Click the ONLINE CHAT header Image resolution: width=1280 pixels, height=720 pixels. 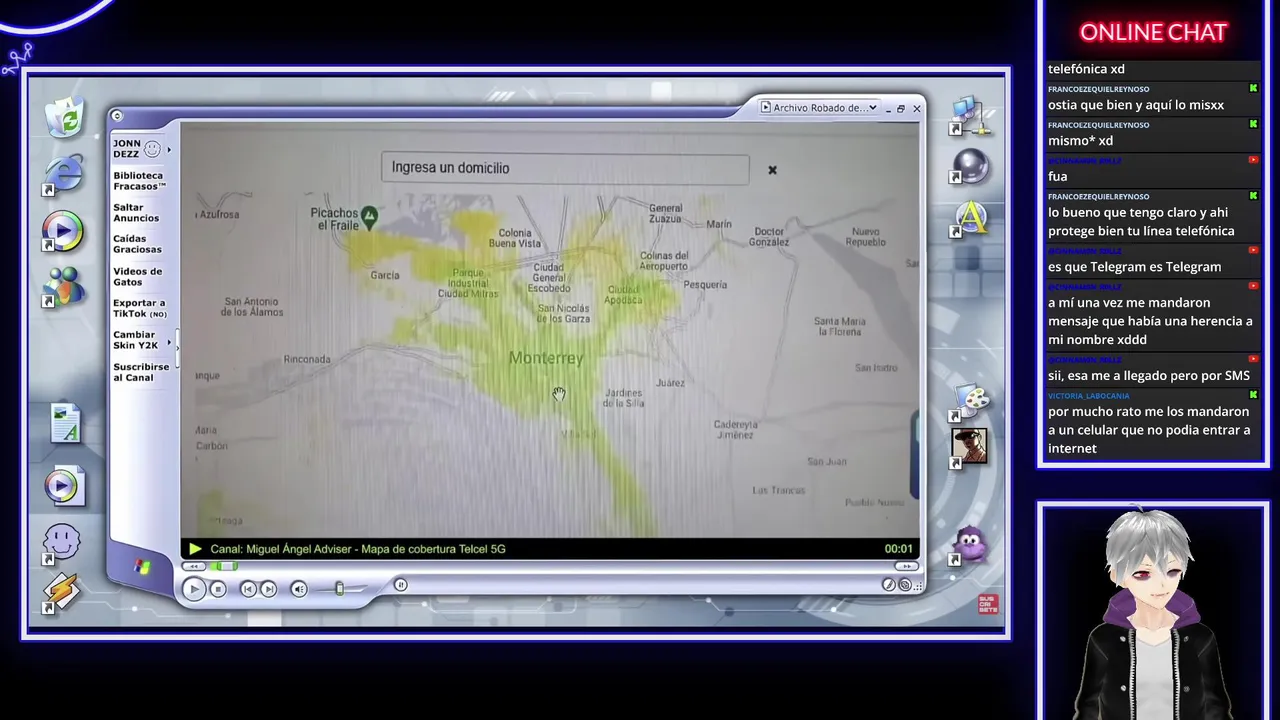pyautogui.click(x=1153, y=32)
